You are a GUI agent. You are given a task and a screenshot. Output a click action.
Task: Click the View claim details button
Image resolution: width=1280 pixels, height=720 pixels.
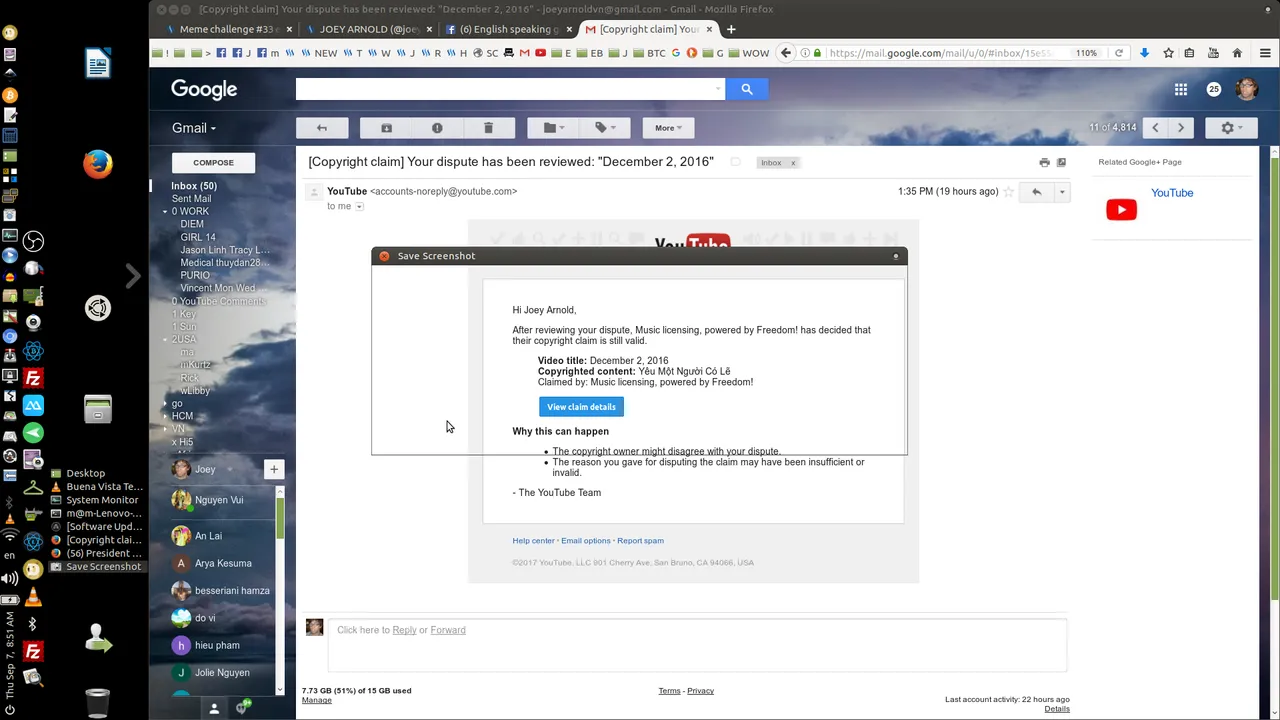tap(581, 407)
